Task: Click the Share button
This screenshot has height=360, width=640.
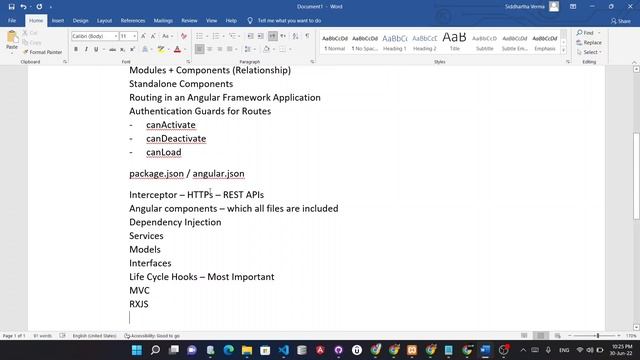Action: click(620, 21)
